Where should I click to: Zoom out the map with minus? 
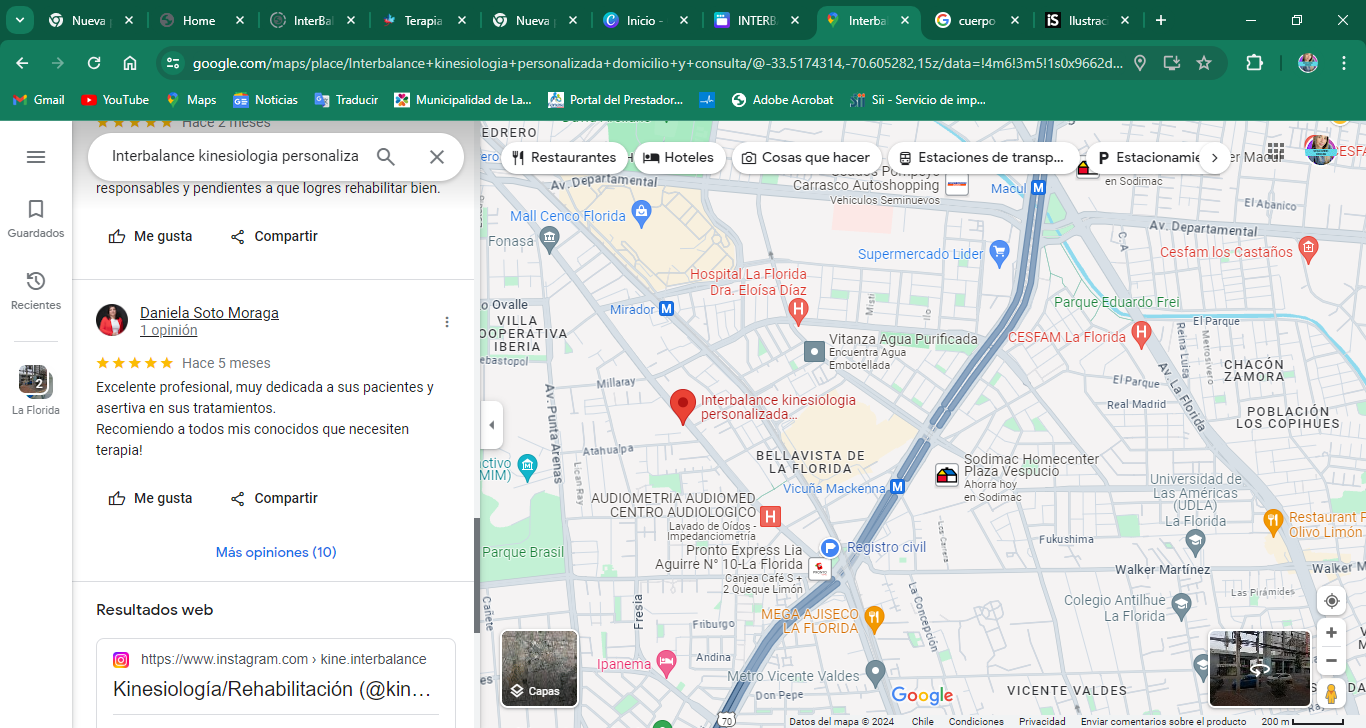click(1331, 660)
